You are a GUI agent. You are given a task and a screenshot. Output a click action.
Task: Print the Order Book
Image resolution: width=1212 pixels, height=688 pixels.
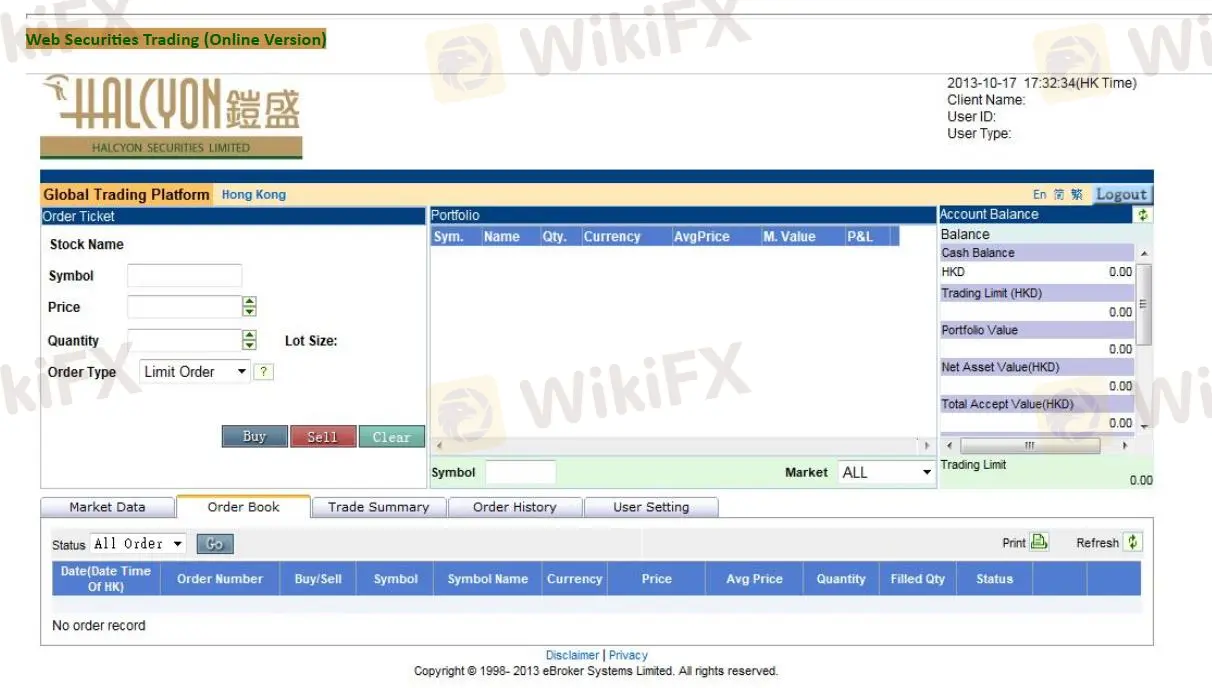click(x=1039, y=542)
